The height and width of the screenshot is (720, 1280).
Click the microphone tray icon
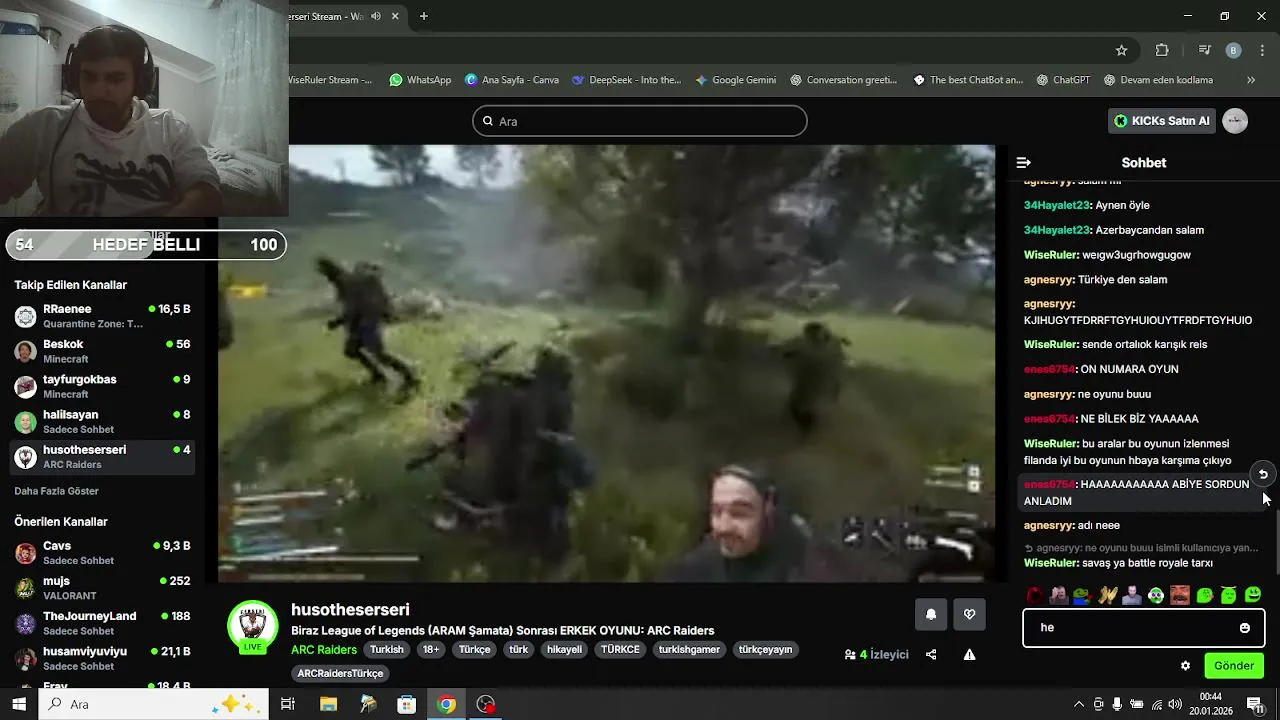click(x=1117, y=704)
